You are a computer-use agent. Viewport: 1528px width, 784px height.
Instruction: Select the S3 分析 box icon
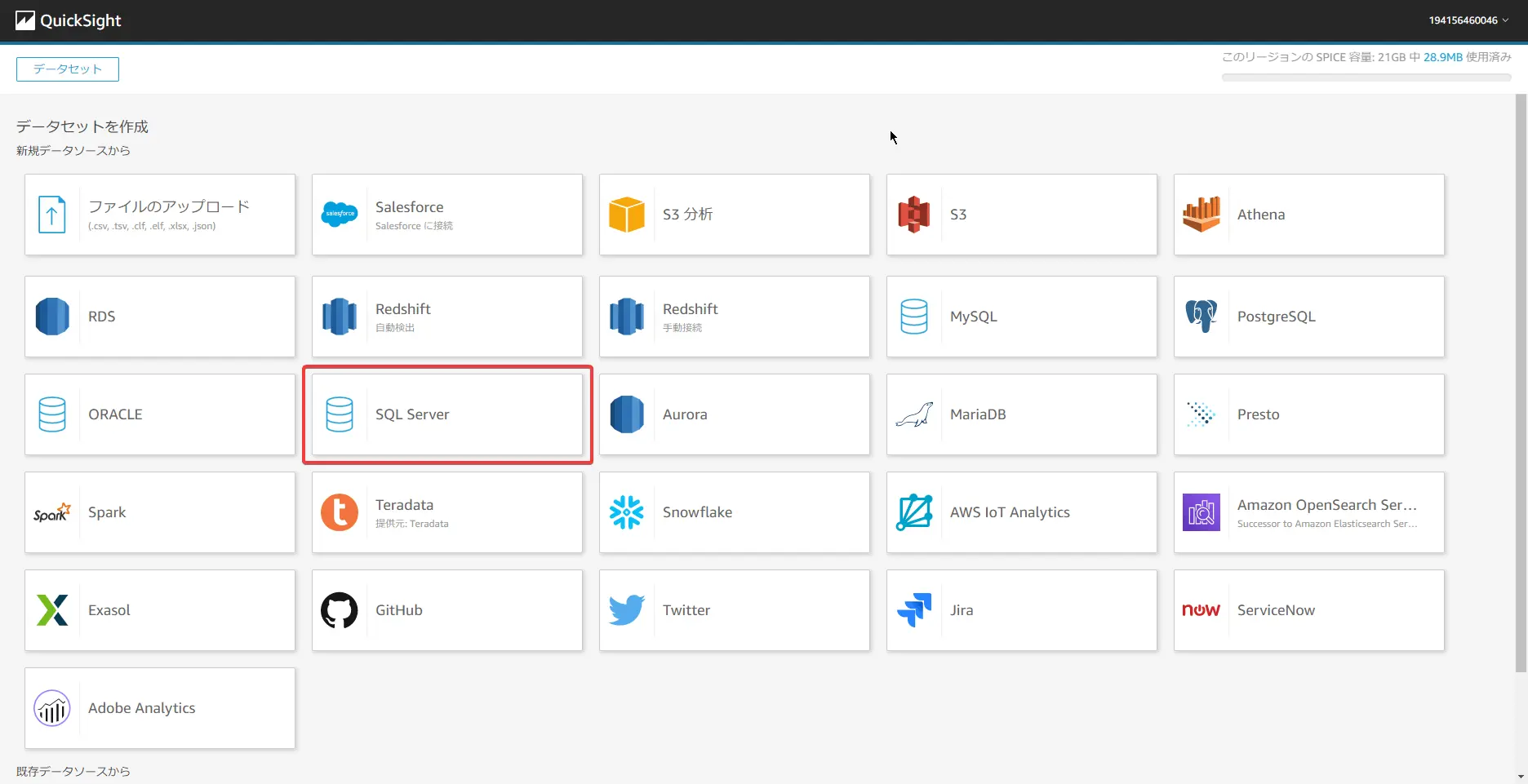[627, 215]
